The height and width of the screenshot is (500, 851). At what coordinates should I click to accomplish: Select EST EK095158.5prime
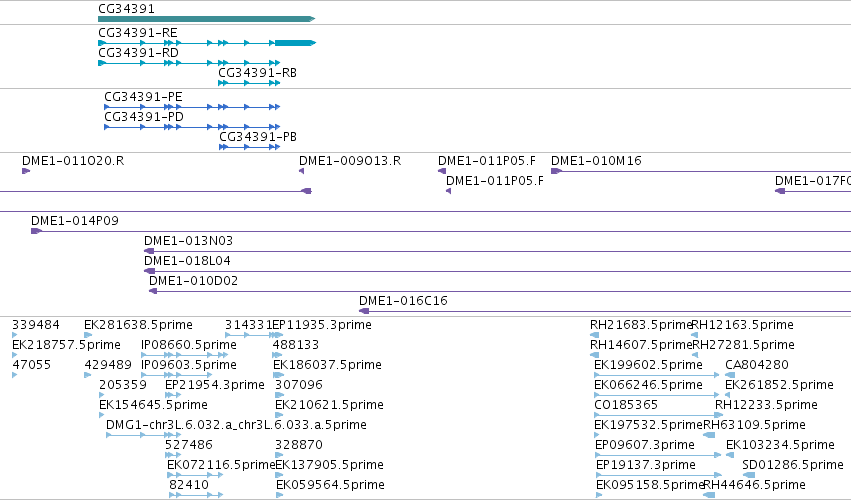point(650,486)
